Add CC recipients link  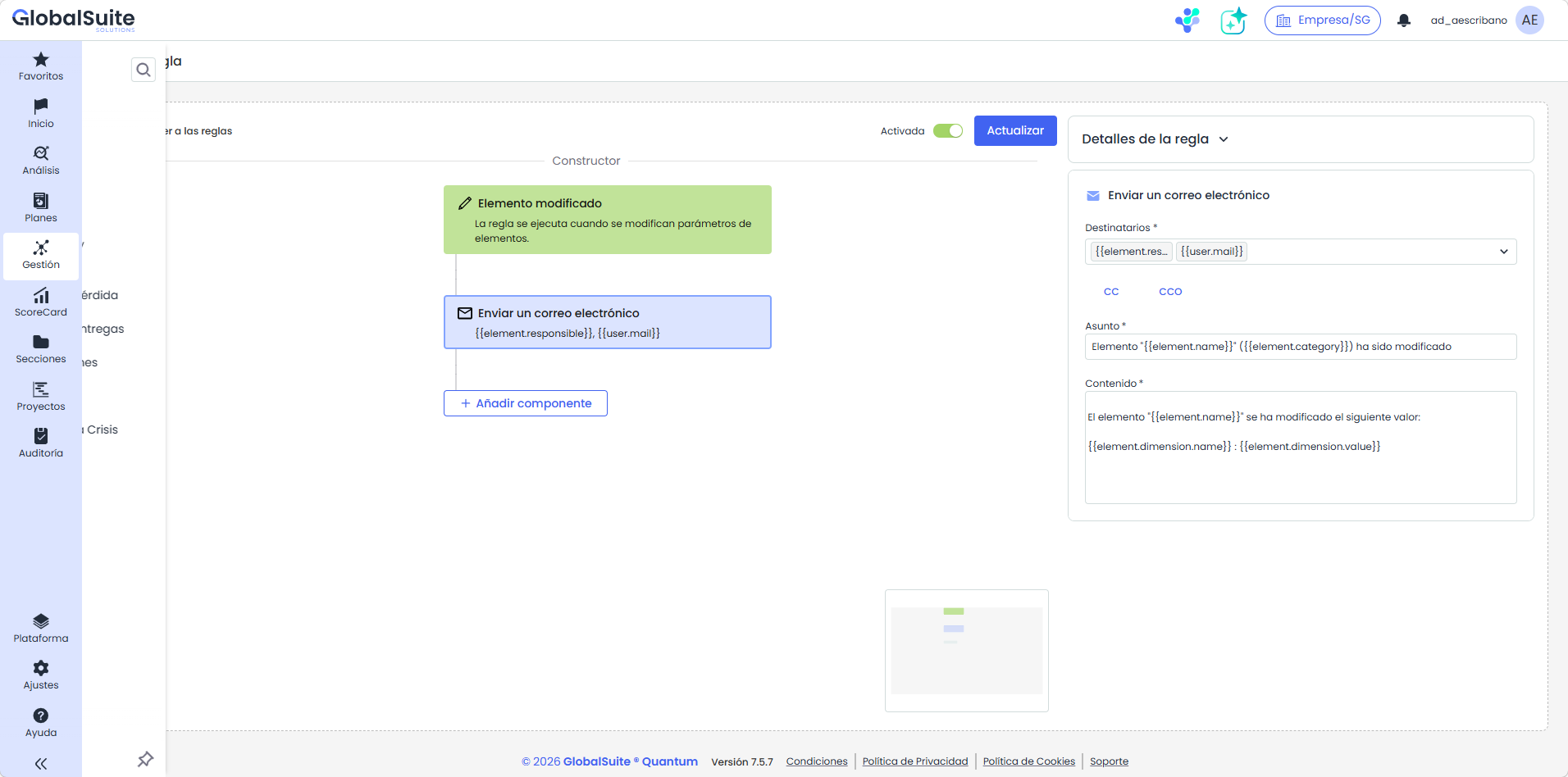(1111, 292)
